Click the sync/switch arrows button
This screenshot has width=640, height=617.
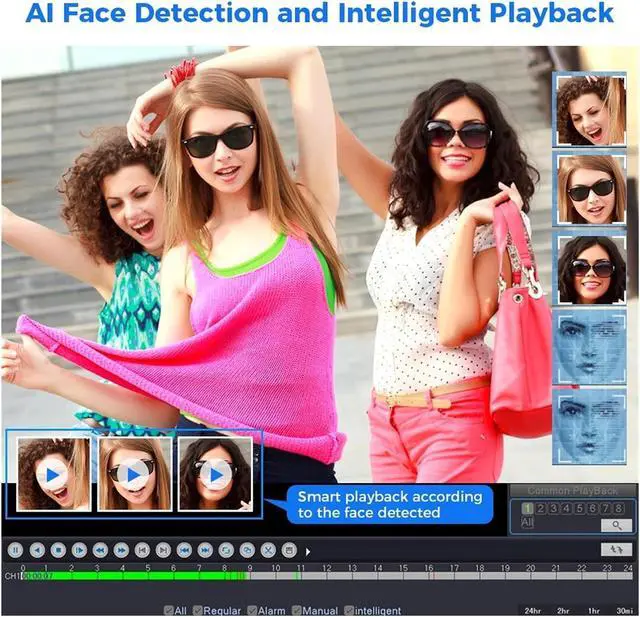[x=616, y=549]
